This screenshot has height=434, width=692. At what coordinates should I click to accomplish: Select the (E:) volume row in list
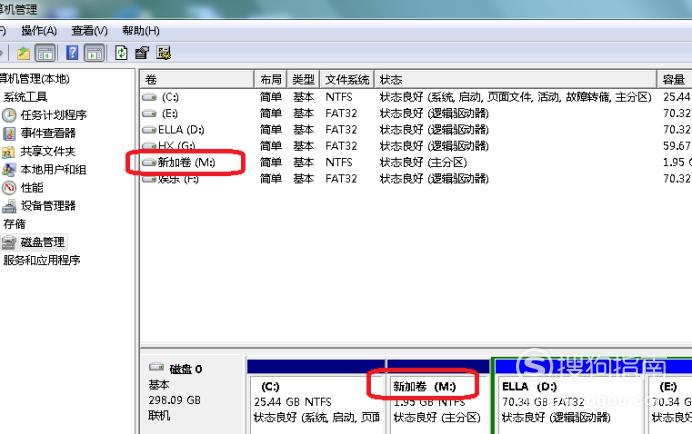(416, 113)
